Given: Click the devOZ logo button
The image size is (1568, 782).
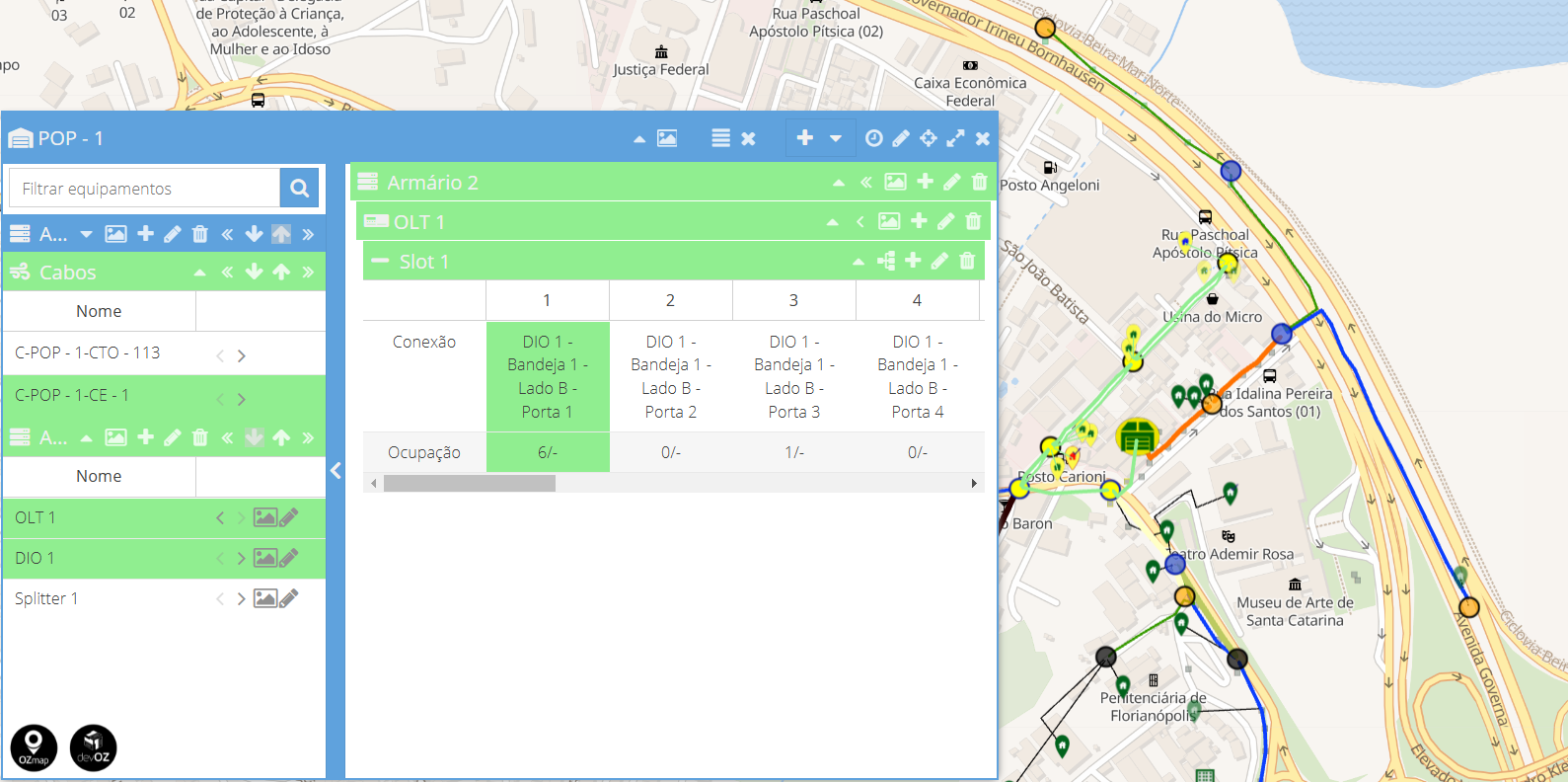Looking at the screenshot, I should tap(94, 747).
